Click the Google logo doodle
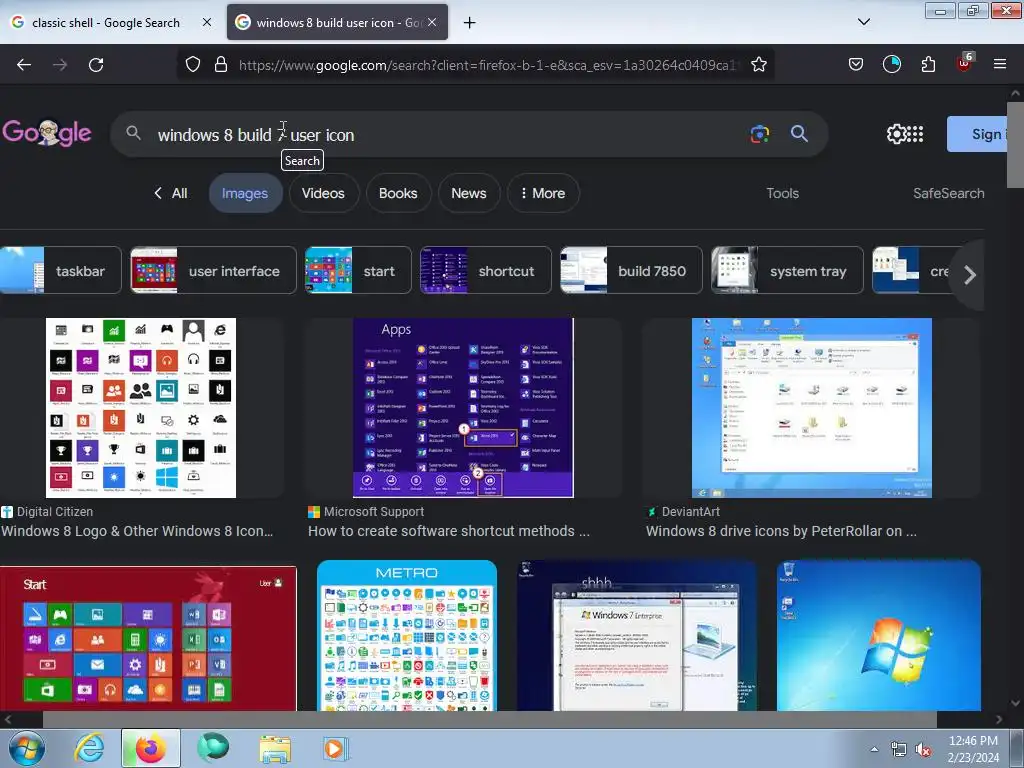The height and width of the screenshot is (768, 1024). click(x=47, y=133)
